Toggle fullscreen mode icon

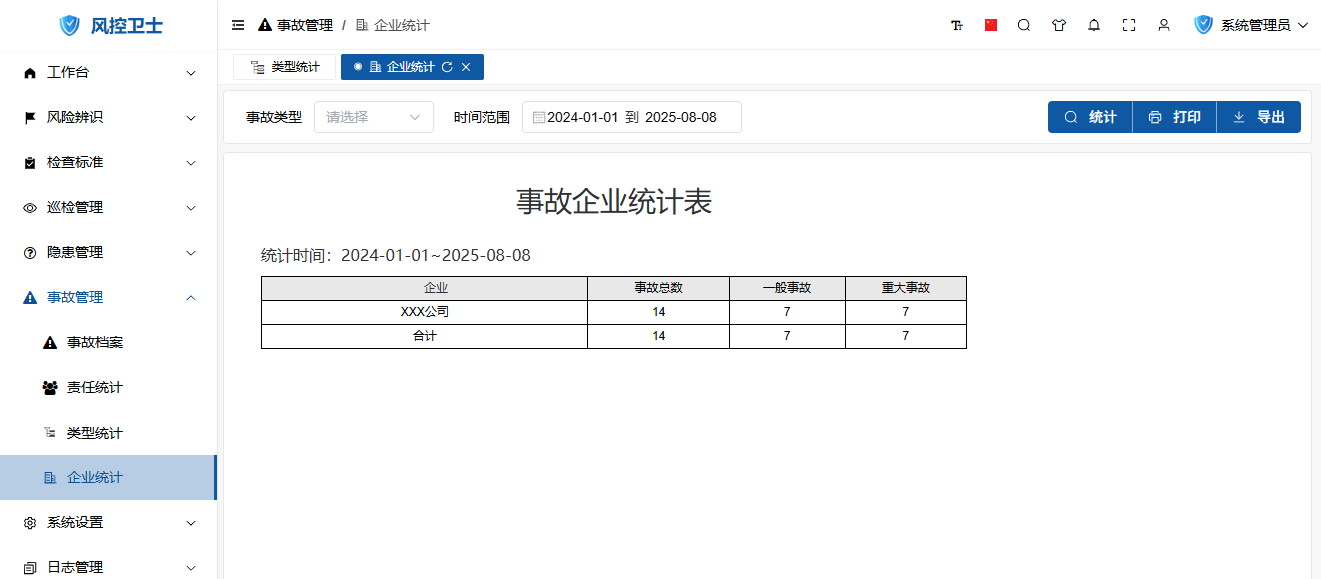(x=1129, y=26)
